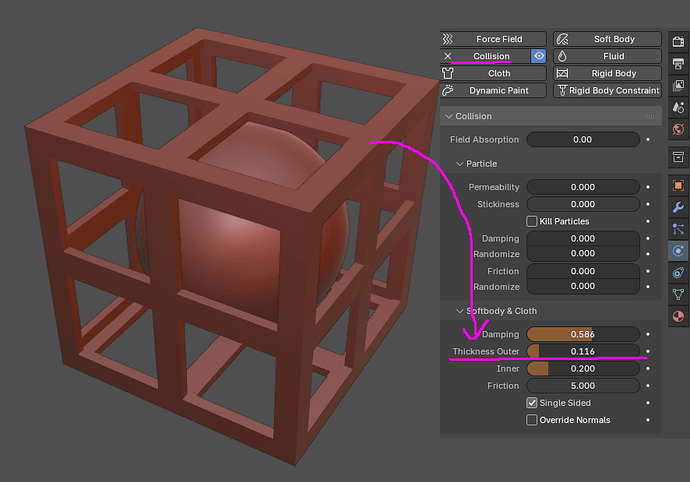The width and height of the screenshot is (690, 482).
Task: Add Soft Body physics
Action: coord(607,39)
